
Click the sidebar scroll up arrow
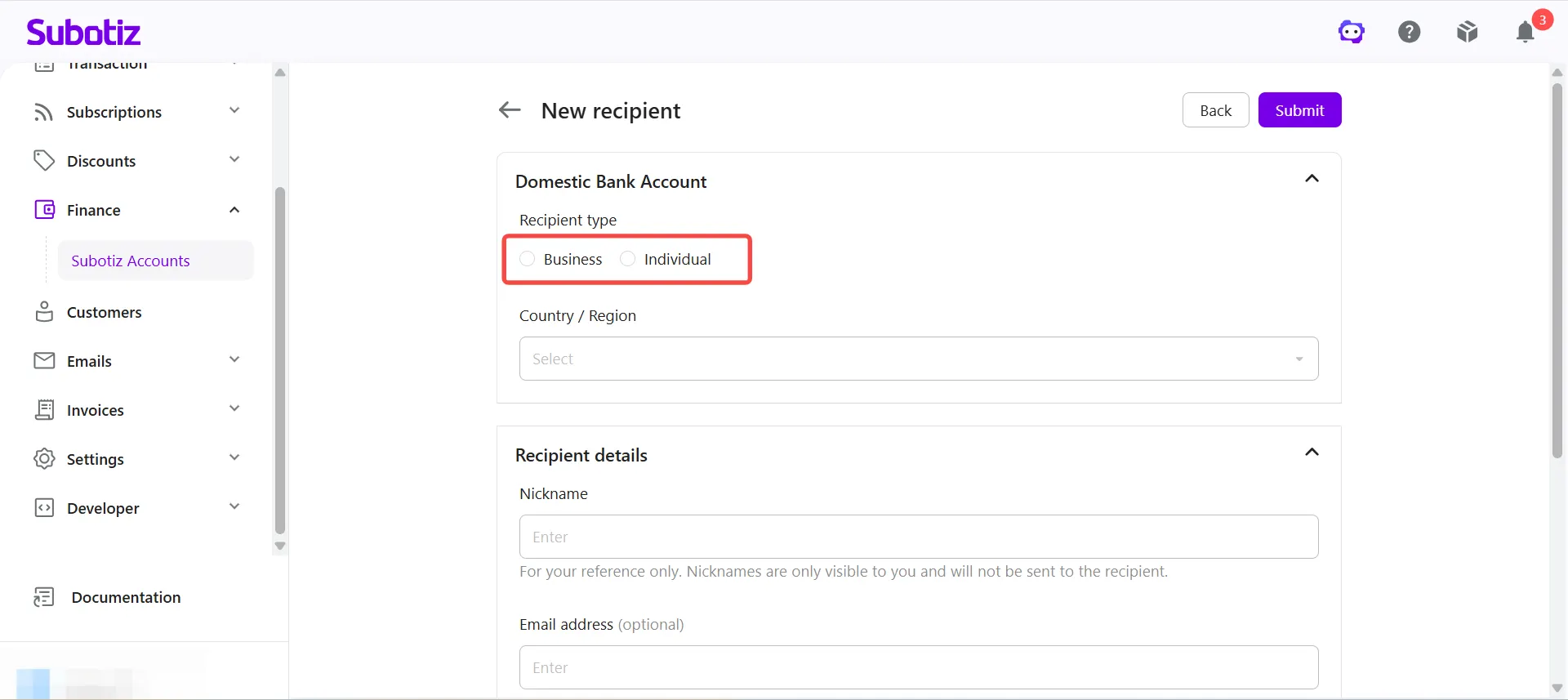coord(280,73)
